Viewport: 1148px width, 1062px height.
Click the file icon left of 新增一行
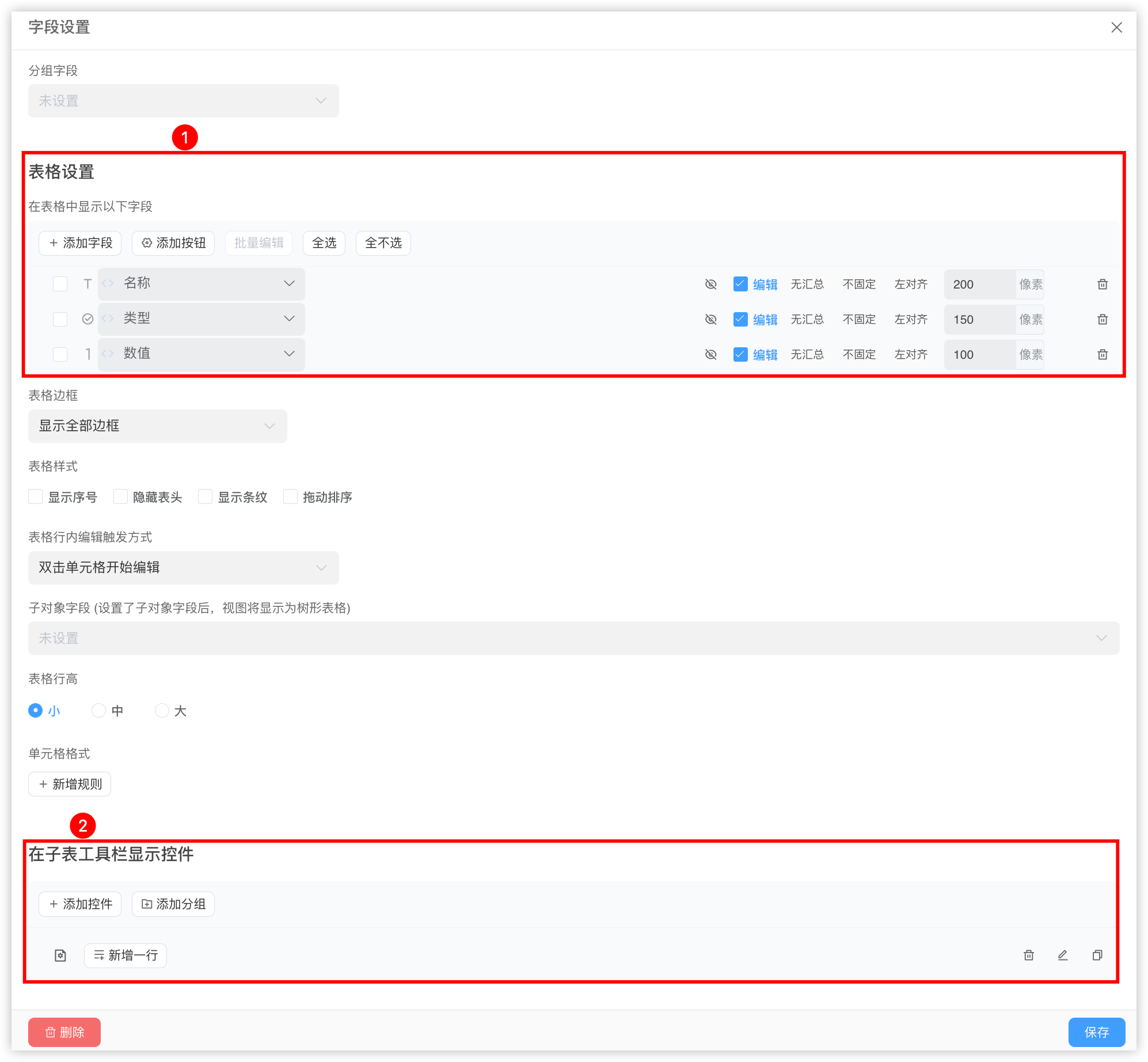point(60,955)
